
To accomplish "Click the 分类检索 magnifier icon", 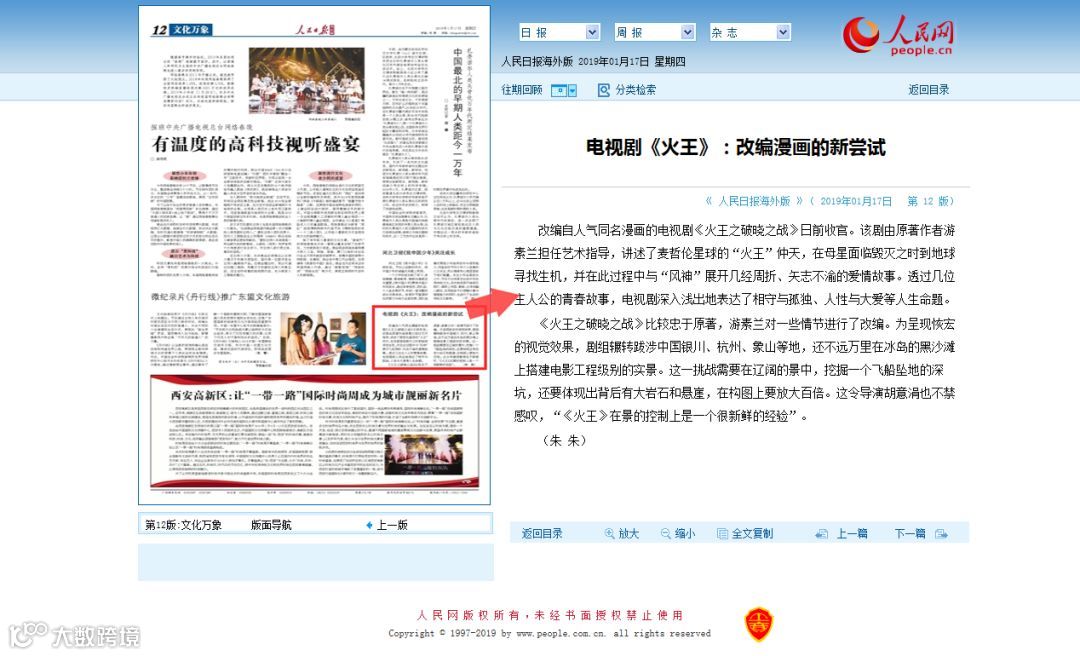I will point(603,90).
